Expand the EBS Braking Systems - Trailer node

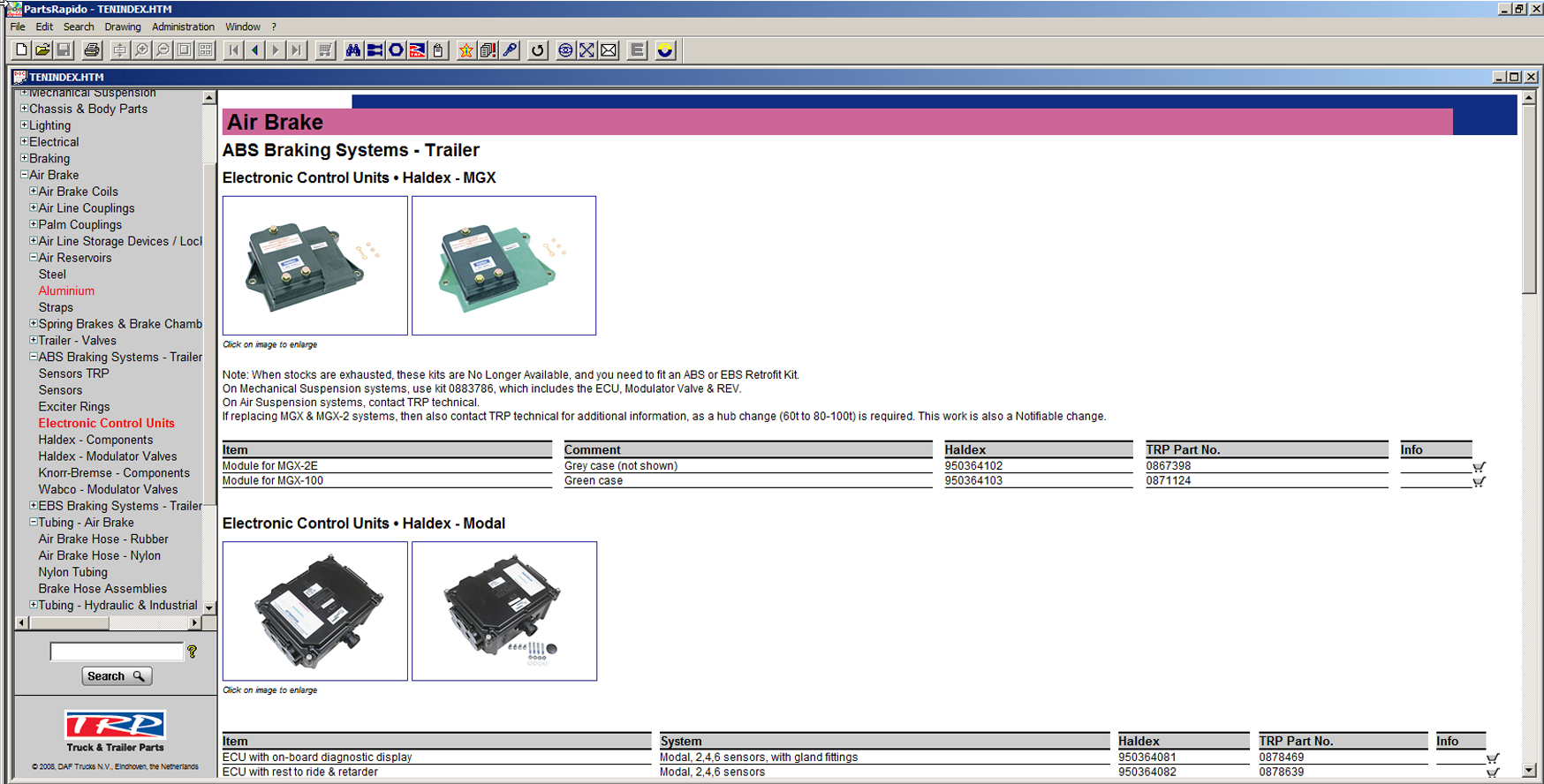pos(34,505)
